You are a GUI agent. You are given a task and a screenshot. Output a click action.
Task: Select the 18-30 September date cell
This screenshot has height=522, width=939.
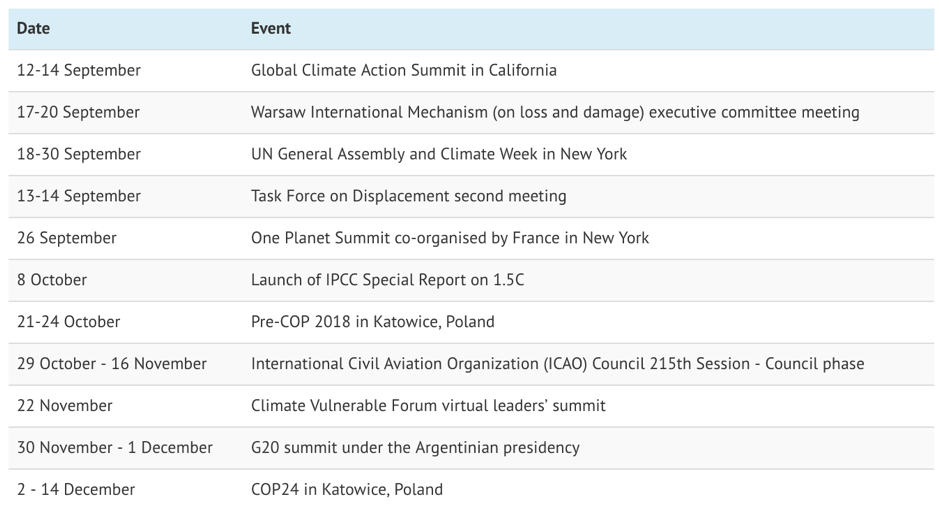pos(79,154)
